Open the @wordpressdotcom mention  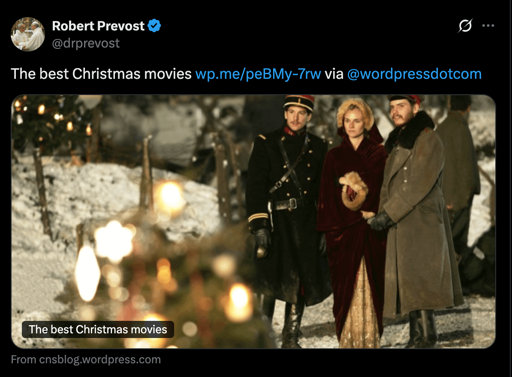tap(414, 74)
